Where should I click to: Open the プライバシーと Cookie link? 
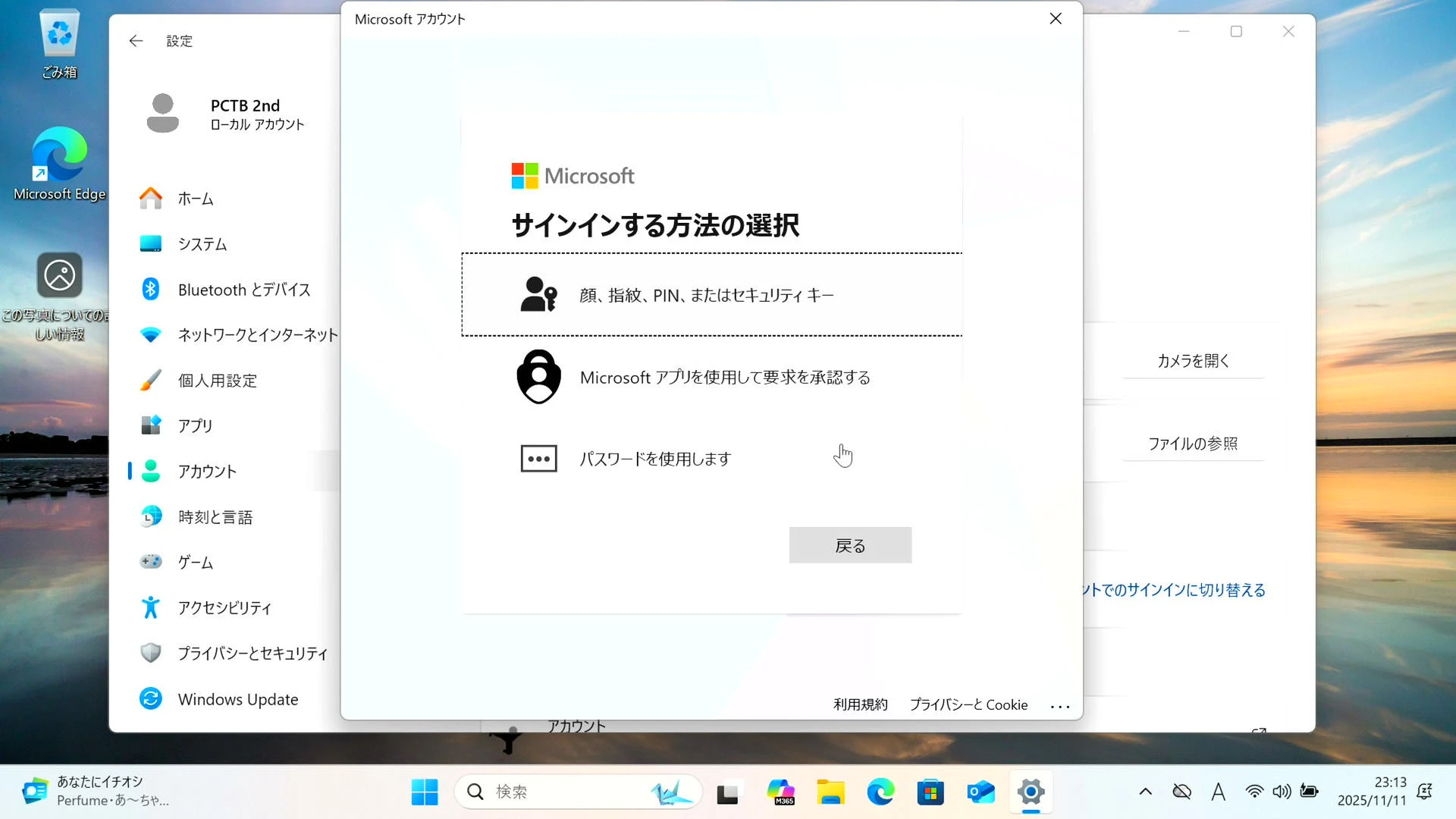click(968, 704)
